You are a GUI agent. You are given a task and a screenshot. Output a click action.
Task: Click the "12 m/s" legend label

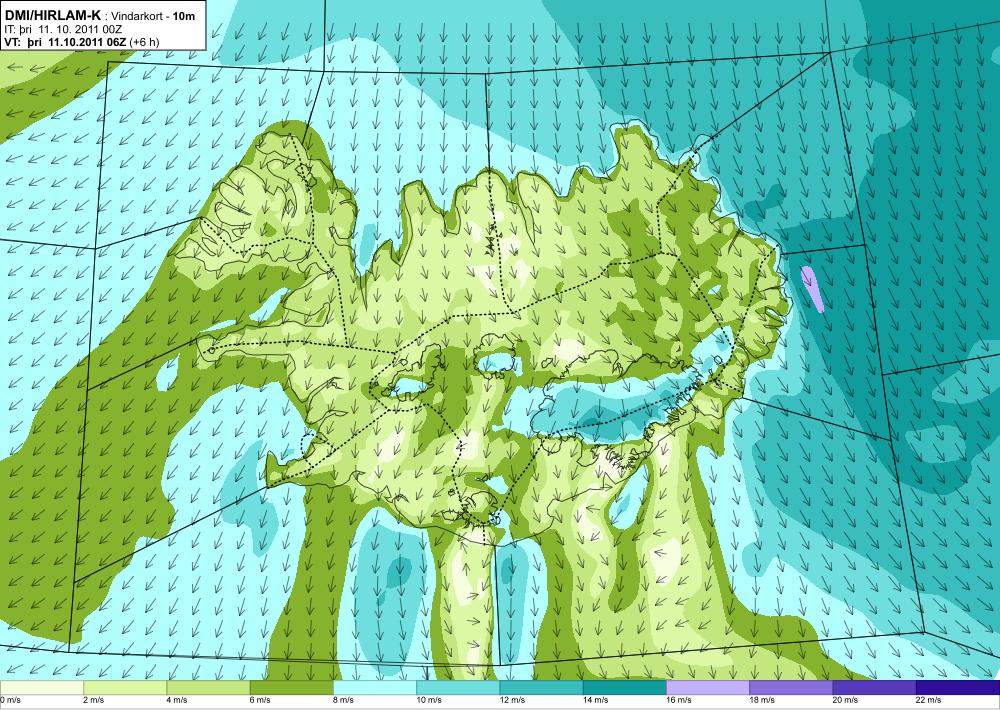512,700
